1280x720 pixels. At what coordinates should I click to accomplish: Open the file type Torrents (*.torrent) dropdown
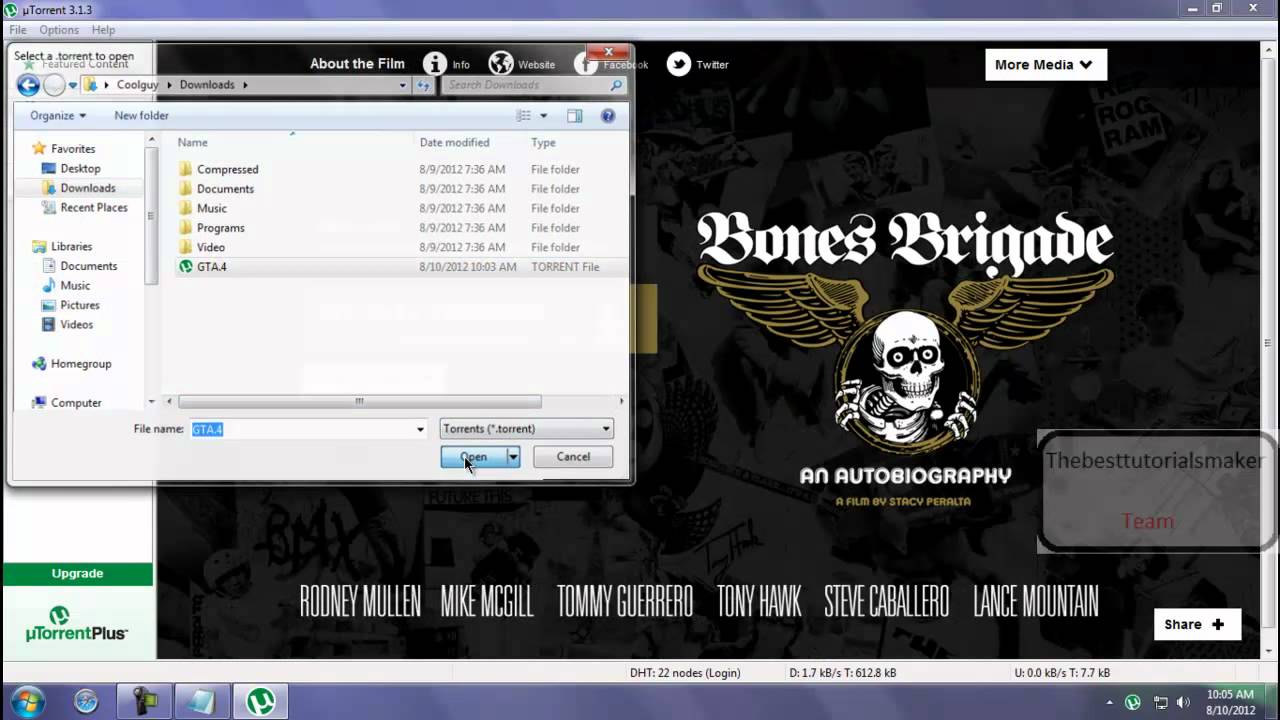[526, 429]
